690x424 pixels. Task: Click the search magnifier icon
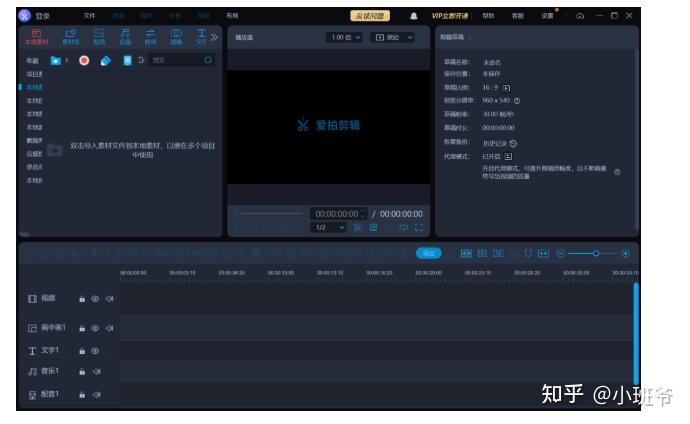tap(208, 60)
